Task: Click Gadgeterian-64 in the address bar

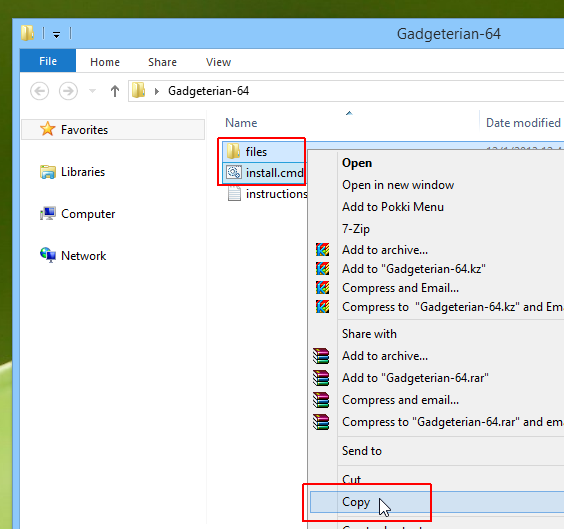Action: (208, 91)
